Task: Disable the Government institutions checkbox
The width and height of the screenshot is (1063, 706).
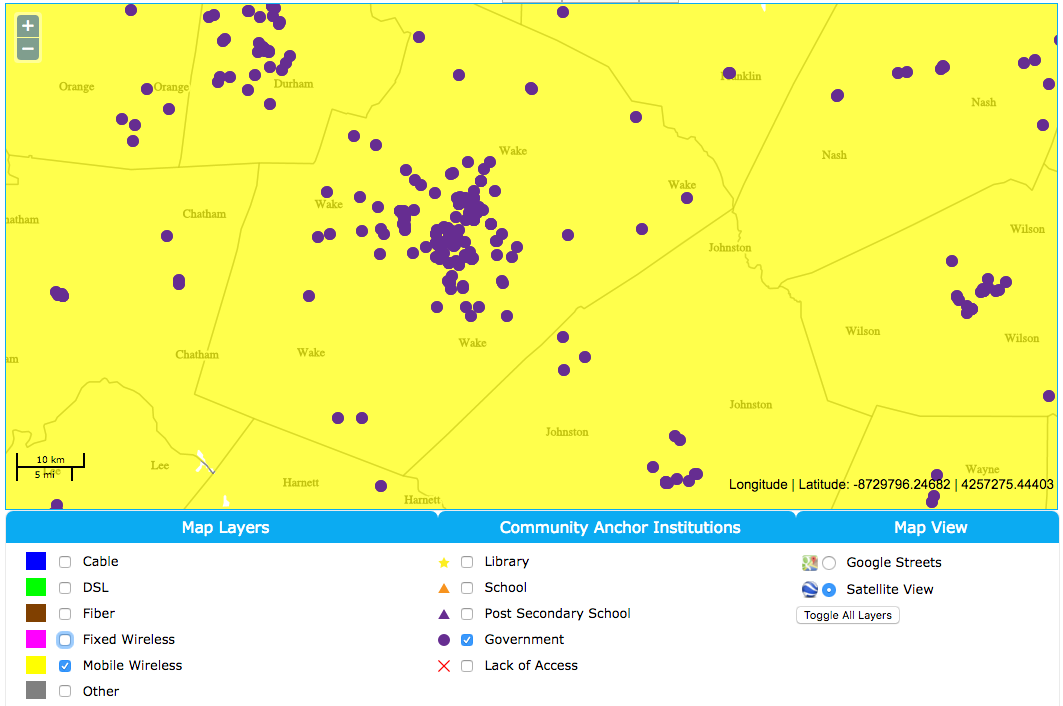Action: tap(467, 640)
